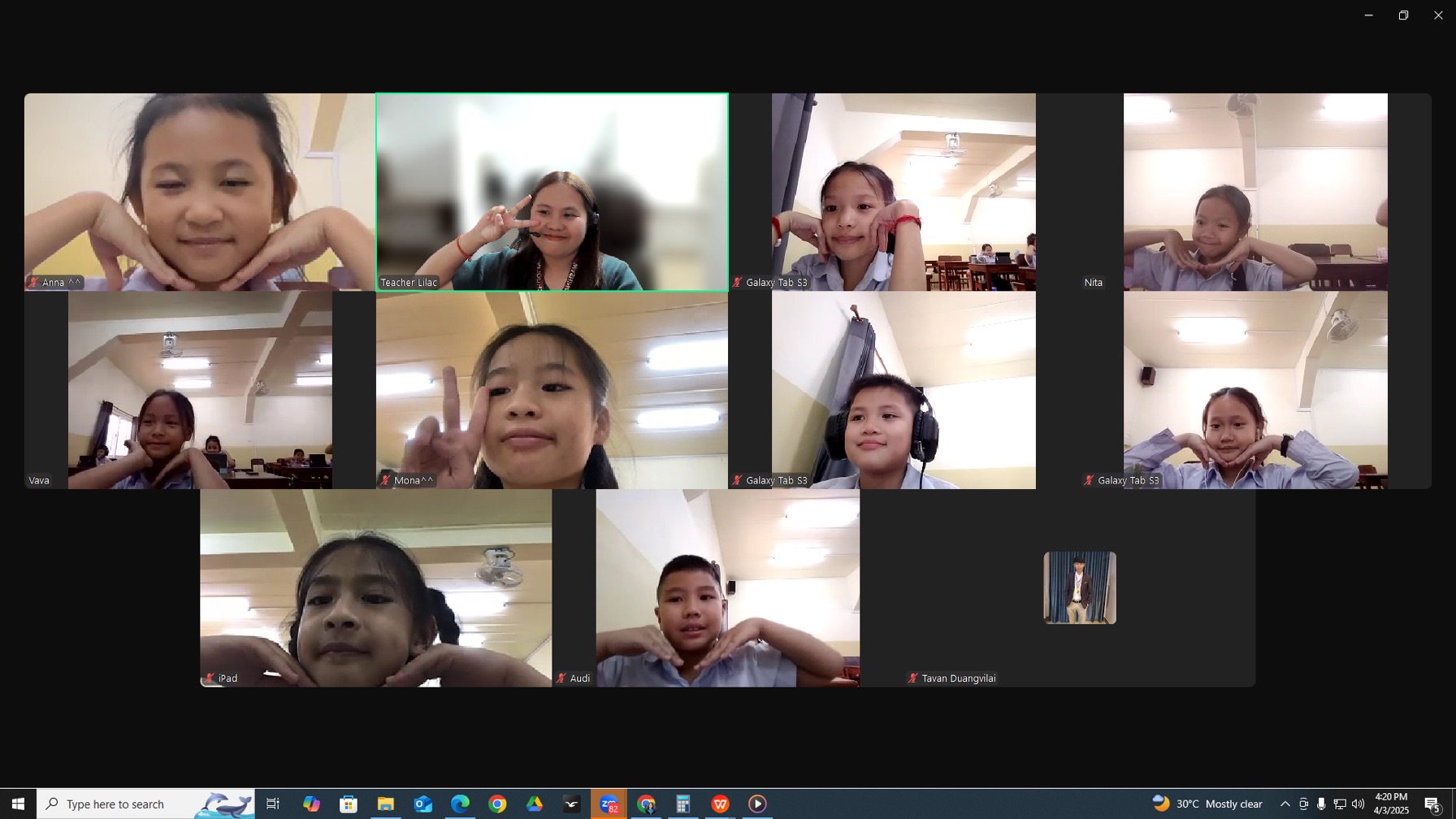
Task: Open the running Chrome window with profile badge
Action: [x=647, y=804]
